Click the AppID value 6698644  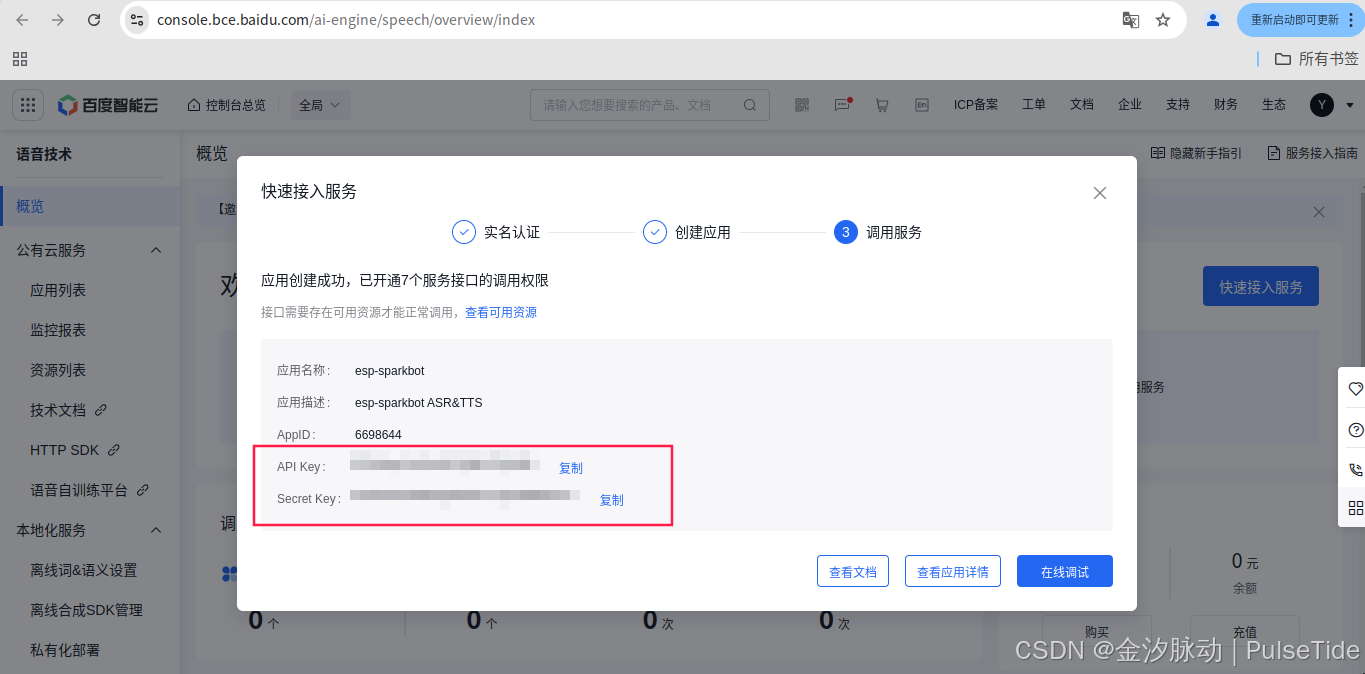click(378, 435)
